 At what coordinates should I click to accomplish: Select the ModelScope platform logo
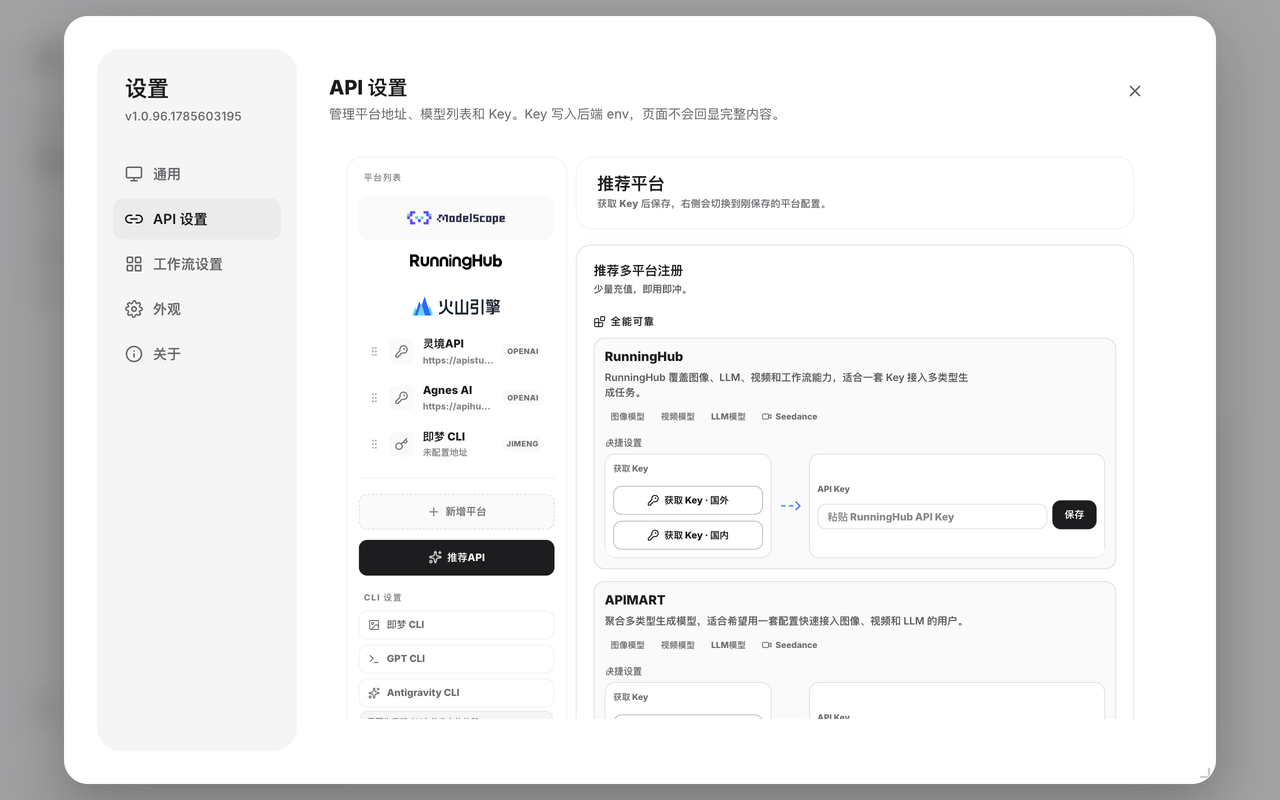pyautogui.click(x=456, y=218)
